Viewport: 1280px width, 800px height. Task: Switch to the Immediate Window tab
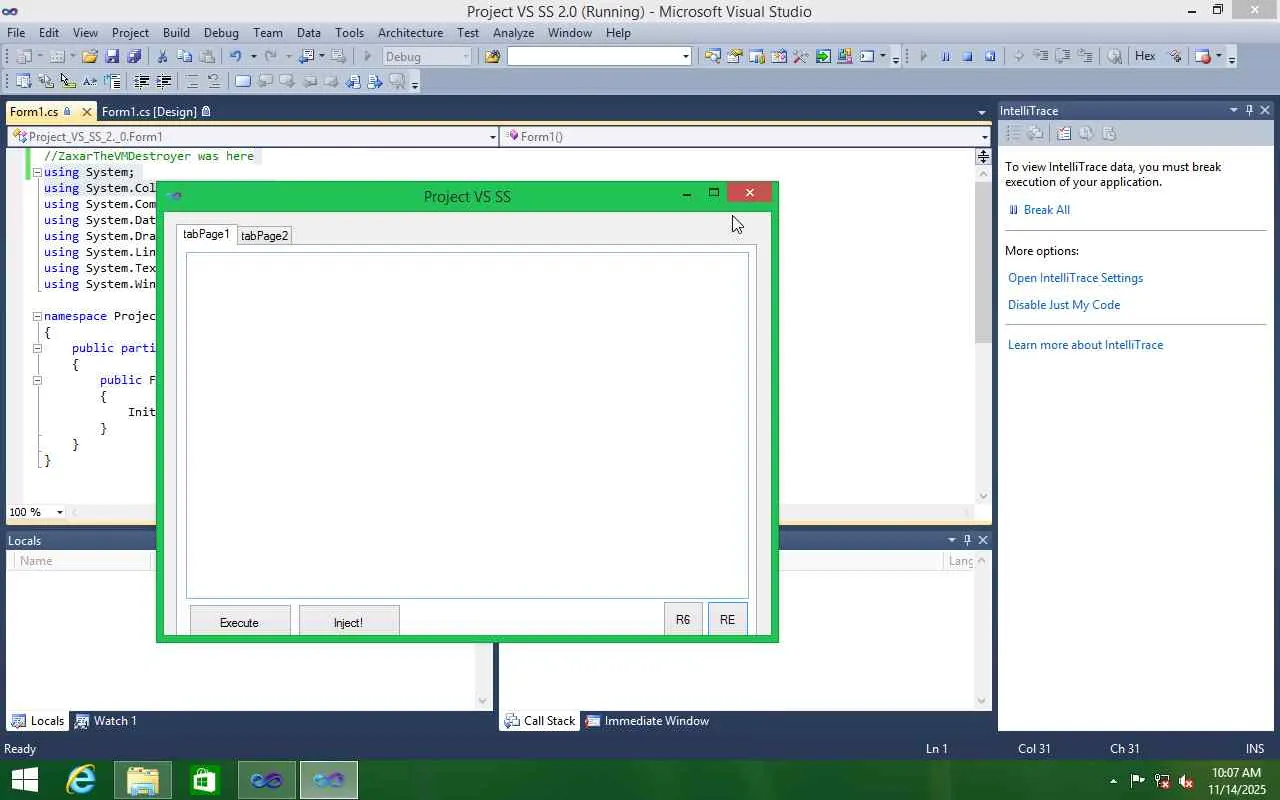647,721
